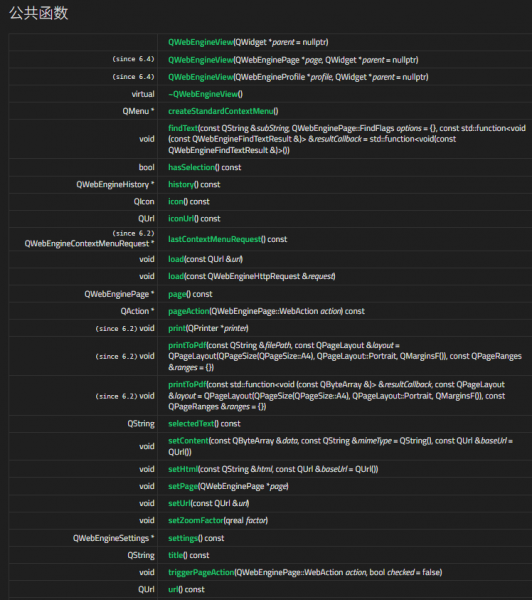532x600 pixels.
Task: Open the iconUrl function link
Action: (x=181, y=218)
